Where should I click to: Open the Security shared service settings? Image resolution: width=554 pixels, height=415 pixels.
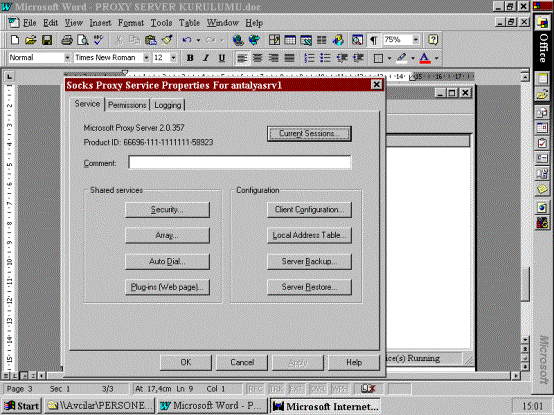coord(167,209)
